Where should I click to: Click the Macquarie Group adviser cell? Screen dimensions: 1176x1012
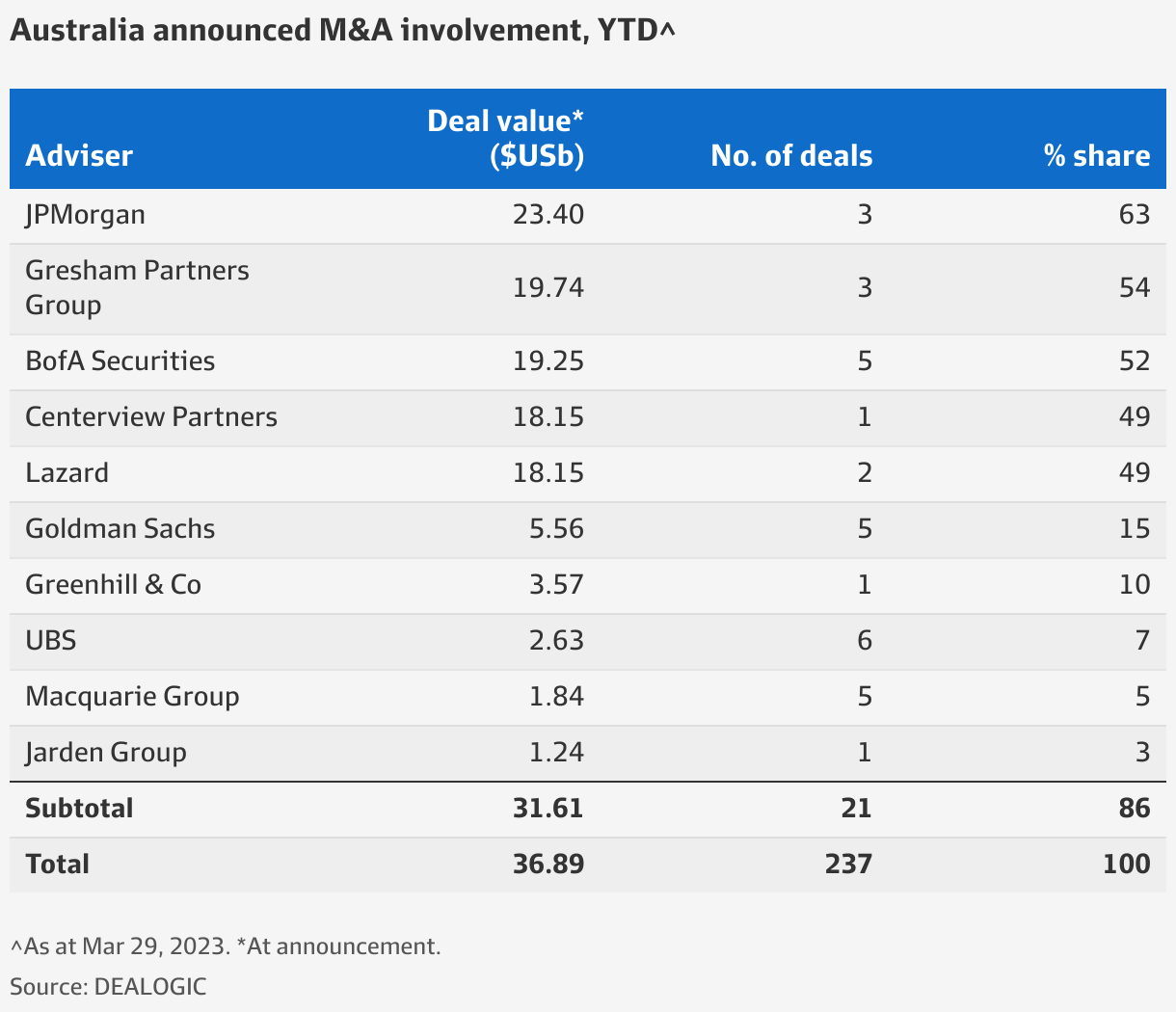tap(132, 696)
